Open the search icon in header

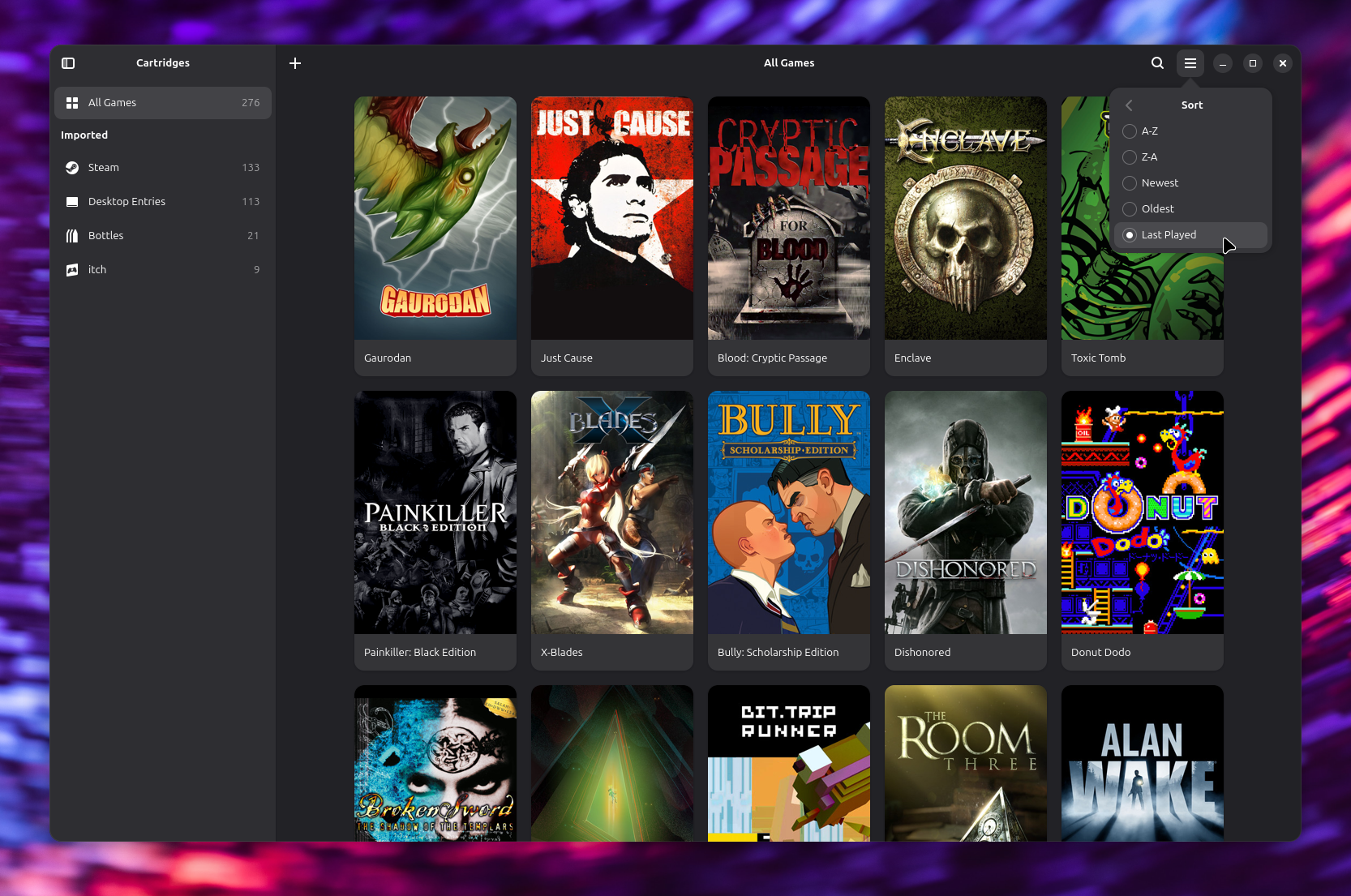tap(1157, 63)
